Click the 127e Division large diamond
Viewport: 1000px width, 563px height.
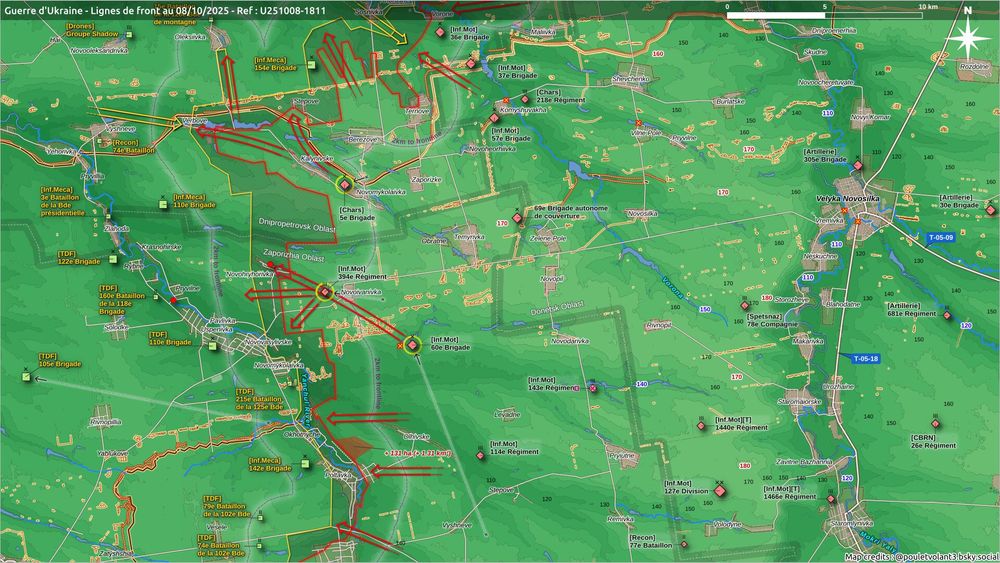(720, 490)
